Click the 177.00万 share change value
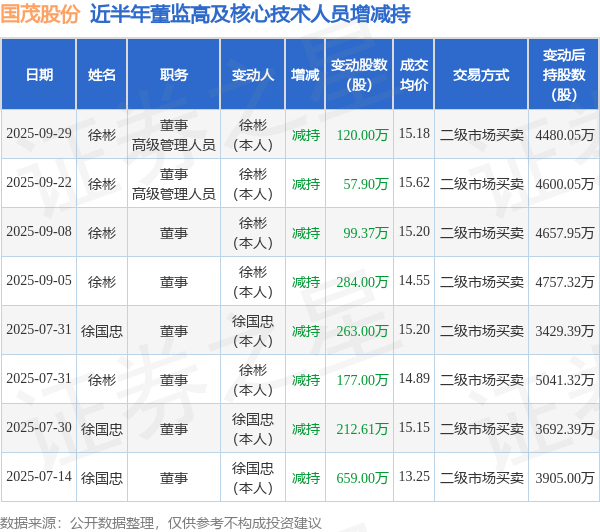Image resolution: width=600 pixels, height=532 pixels. click(x=362, y=380)
